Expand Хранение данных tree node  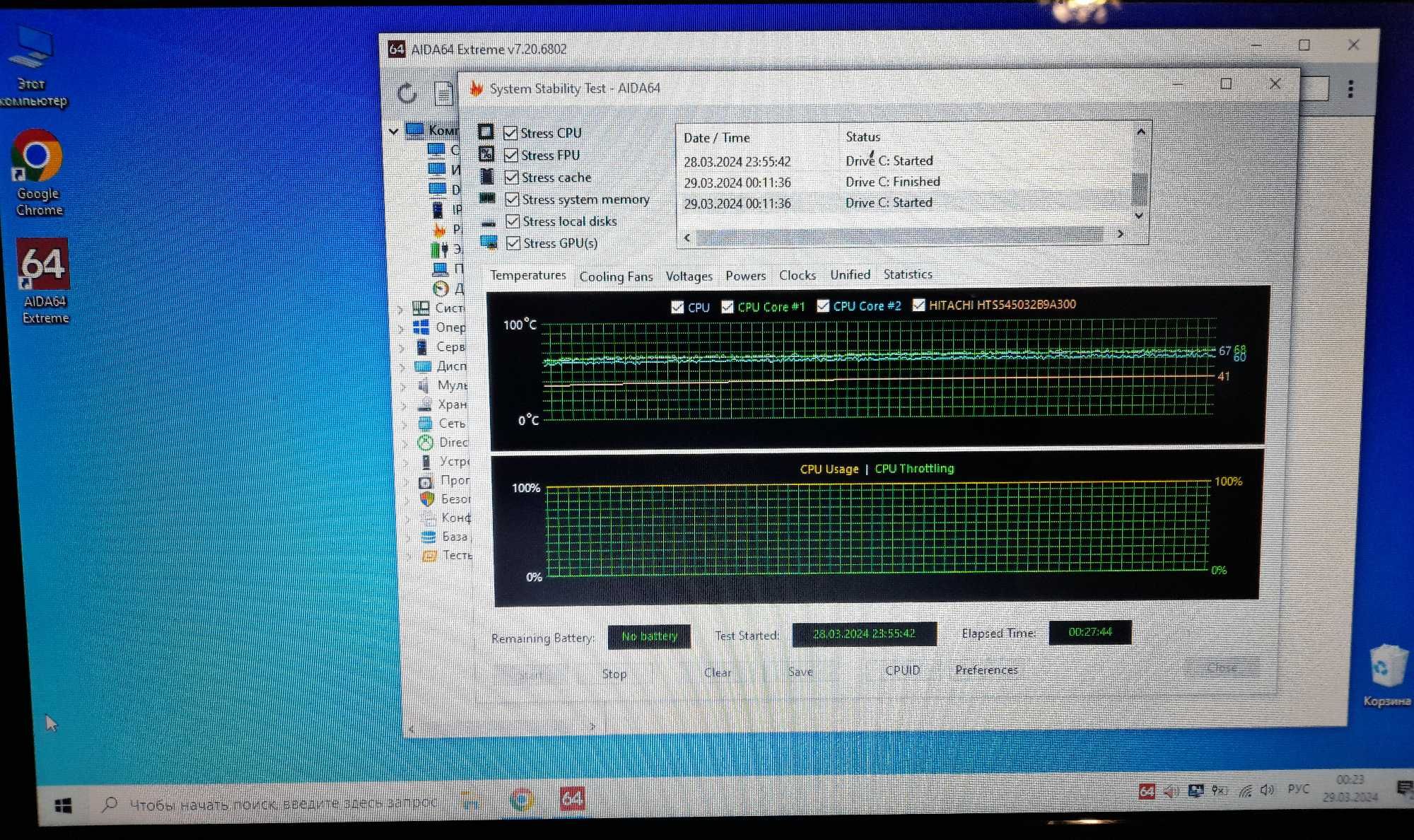click(404, 405)
